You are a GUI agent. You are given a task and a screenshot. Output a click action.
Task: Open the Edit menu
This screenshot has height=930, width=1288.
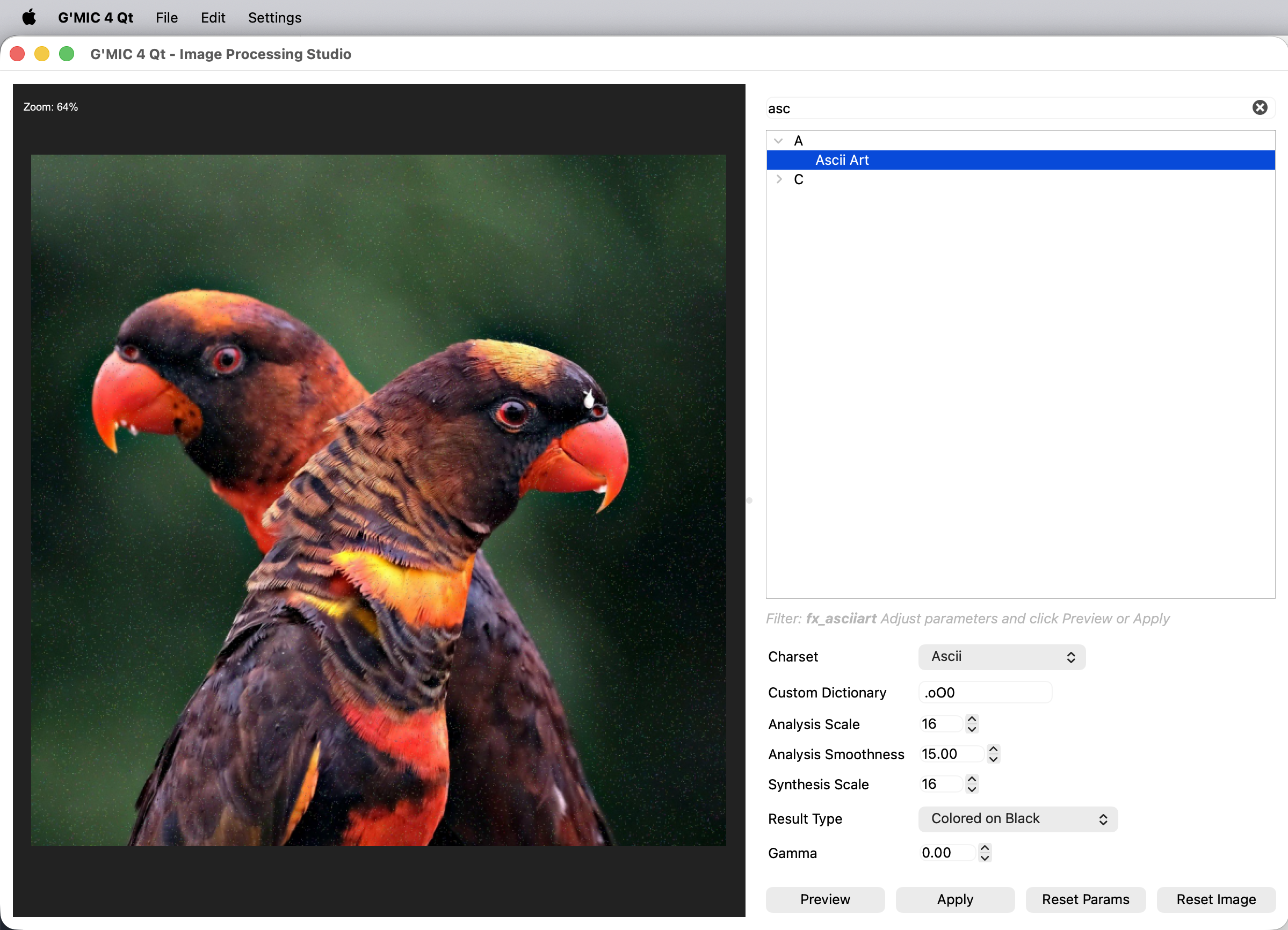pyautogui.click(x=213, y=18)
